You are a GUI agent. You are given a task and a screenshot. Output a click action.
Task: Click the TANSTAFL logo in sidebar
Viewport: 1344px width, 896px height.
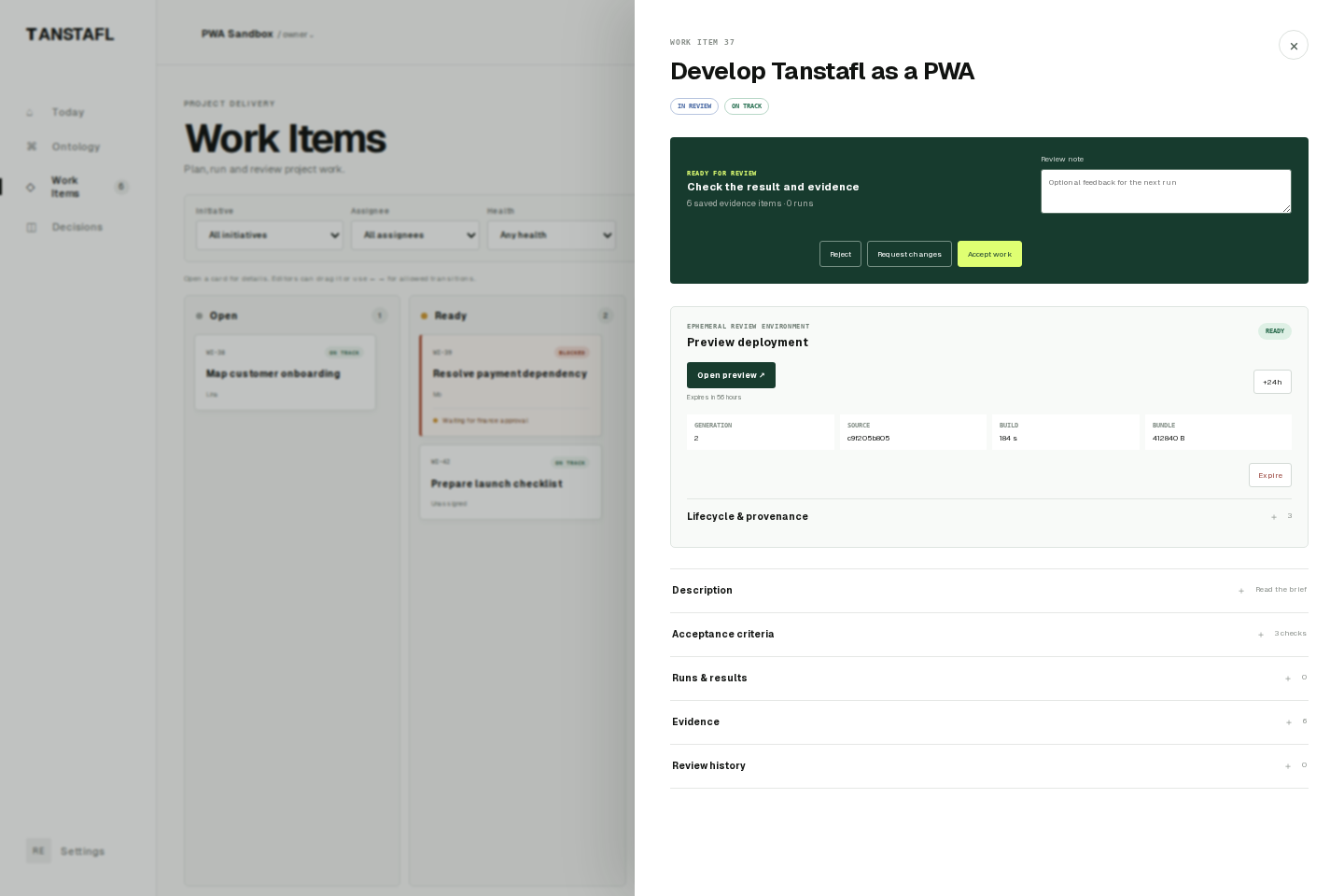click(70, 35)
